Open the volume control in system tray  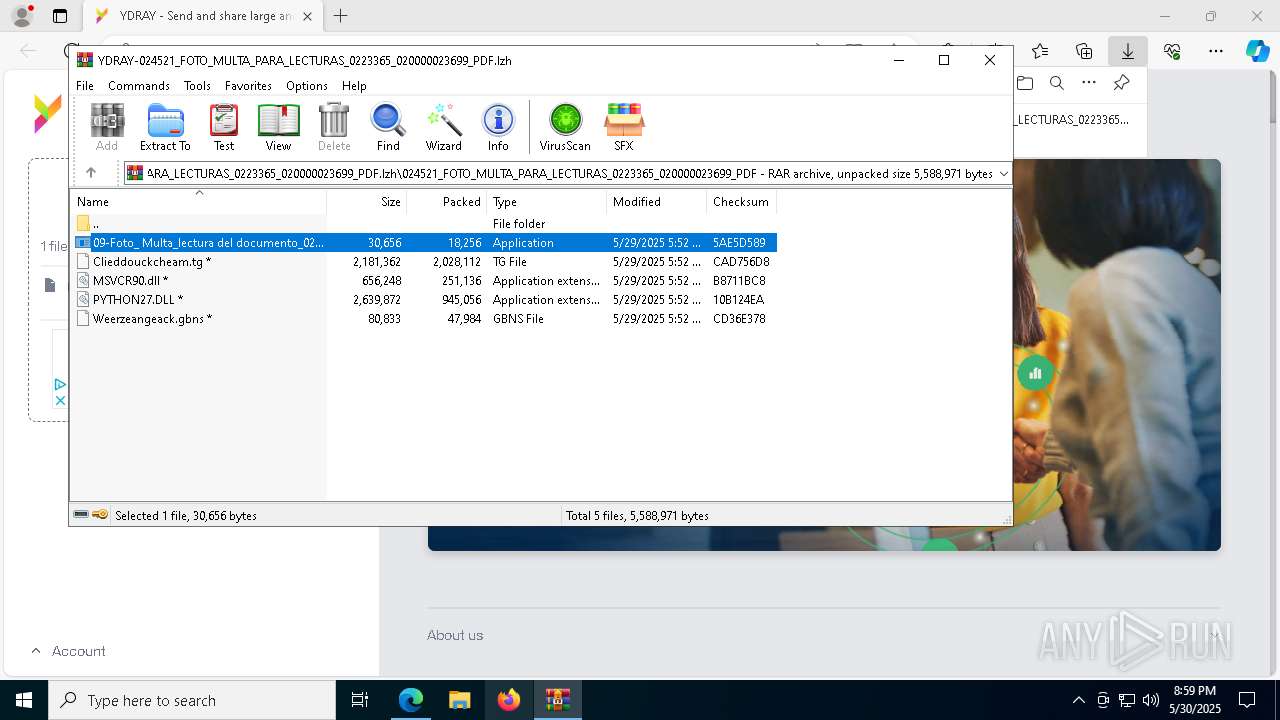tap(1151, 700)
